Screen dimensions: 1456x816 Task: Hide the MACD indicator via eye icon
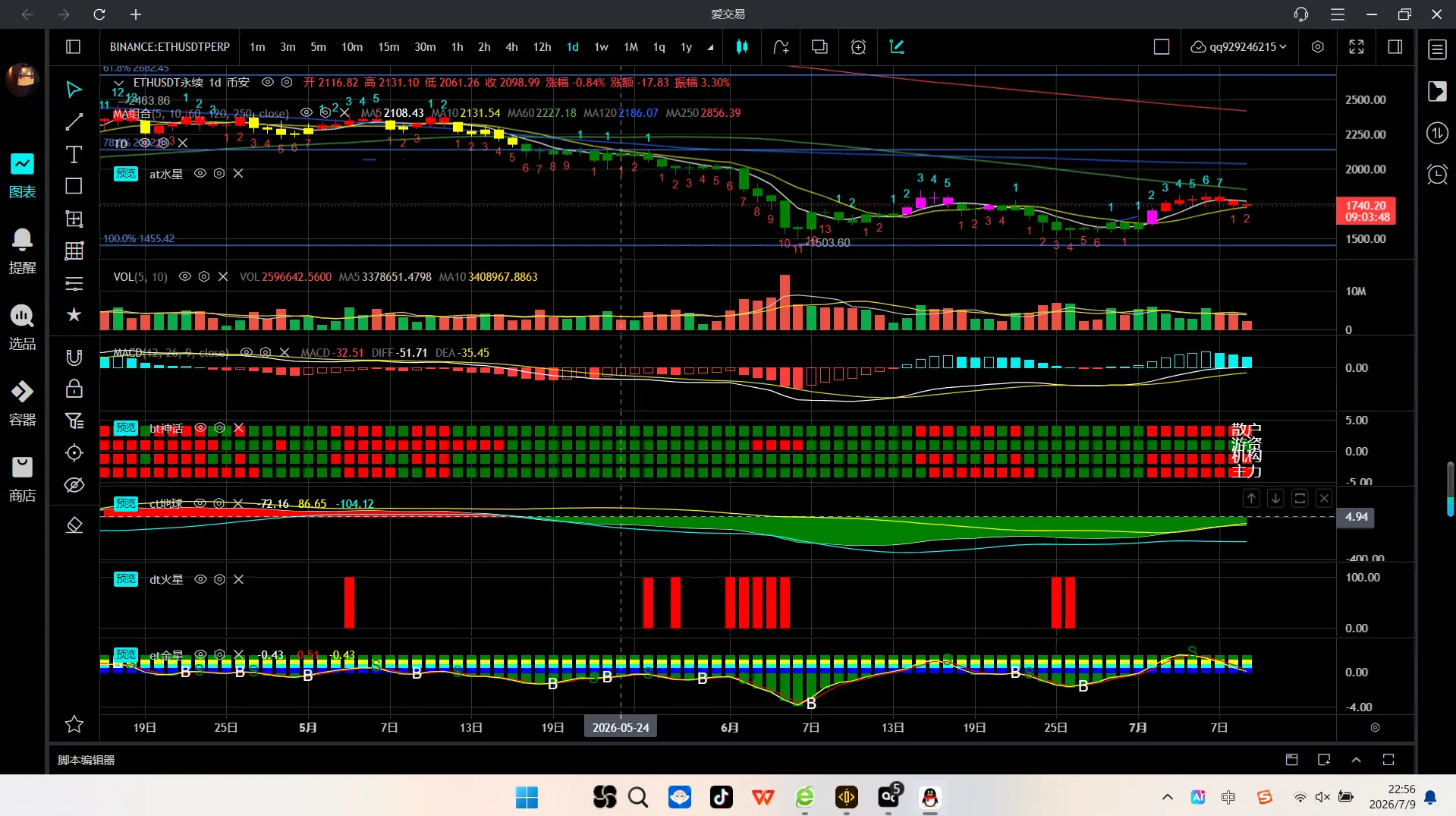pyautogui.click(x=247, y=352)
